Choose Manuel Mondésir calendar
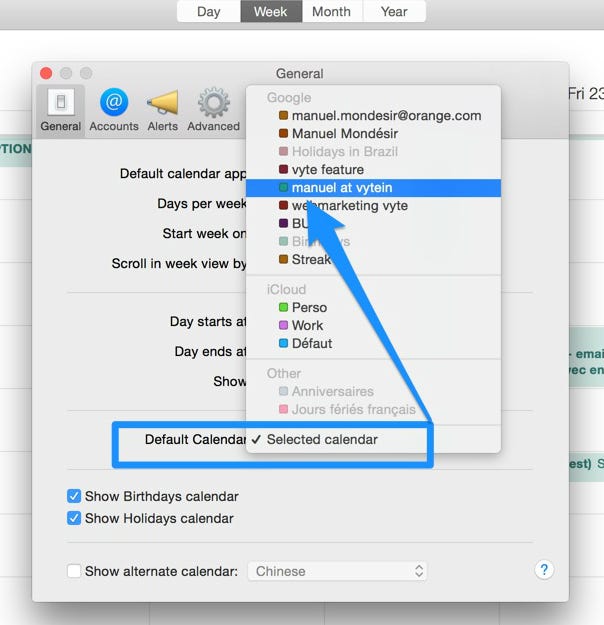 tap(373, 134)
